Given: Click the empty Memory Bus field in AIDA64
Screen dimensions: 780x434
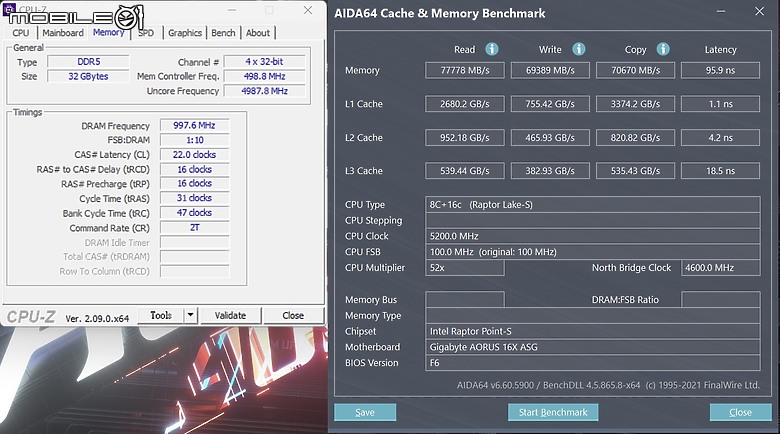Looking at the screenshot, I should (465, 300).
